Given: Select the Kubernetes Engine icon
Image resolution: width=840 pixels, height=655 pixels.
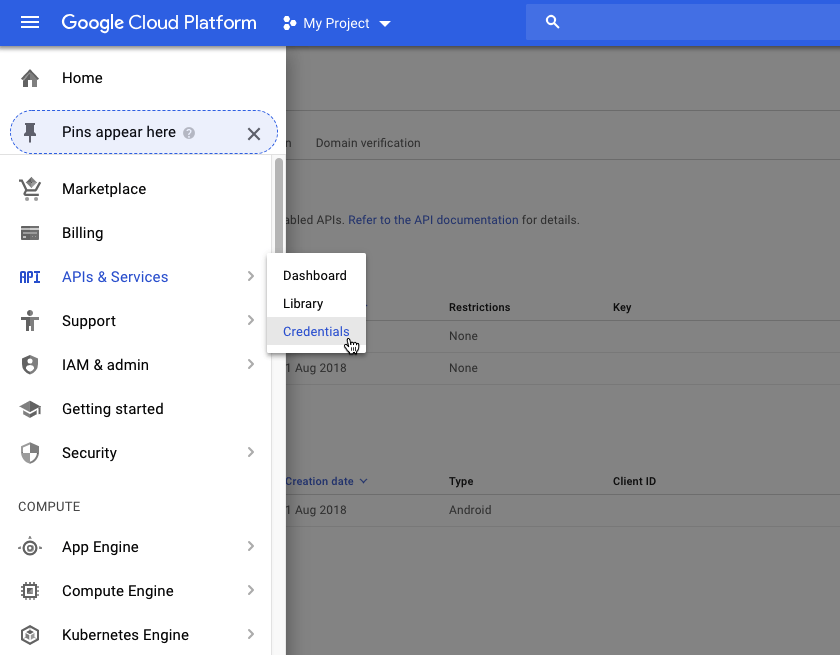Looking at the screenshot, I should pos(29,634).
